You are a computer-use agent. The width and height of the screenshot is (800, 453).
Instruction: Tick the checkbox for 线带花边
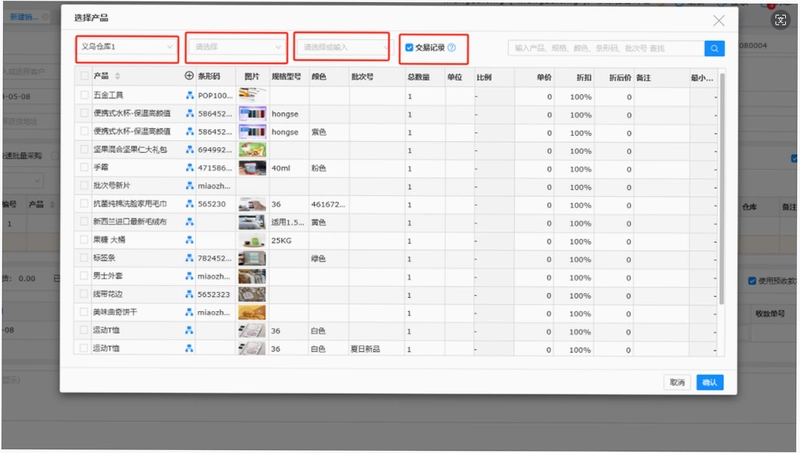(x=84, y=294)
